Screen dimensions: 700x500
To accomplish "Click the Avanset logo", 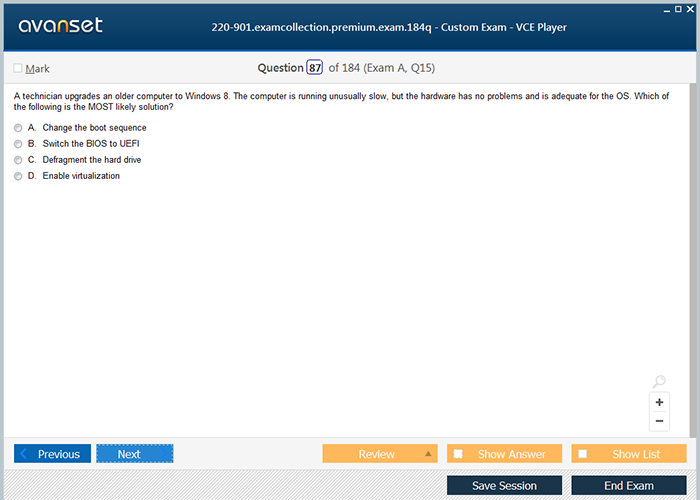I will click(x=61, y=26).
